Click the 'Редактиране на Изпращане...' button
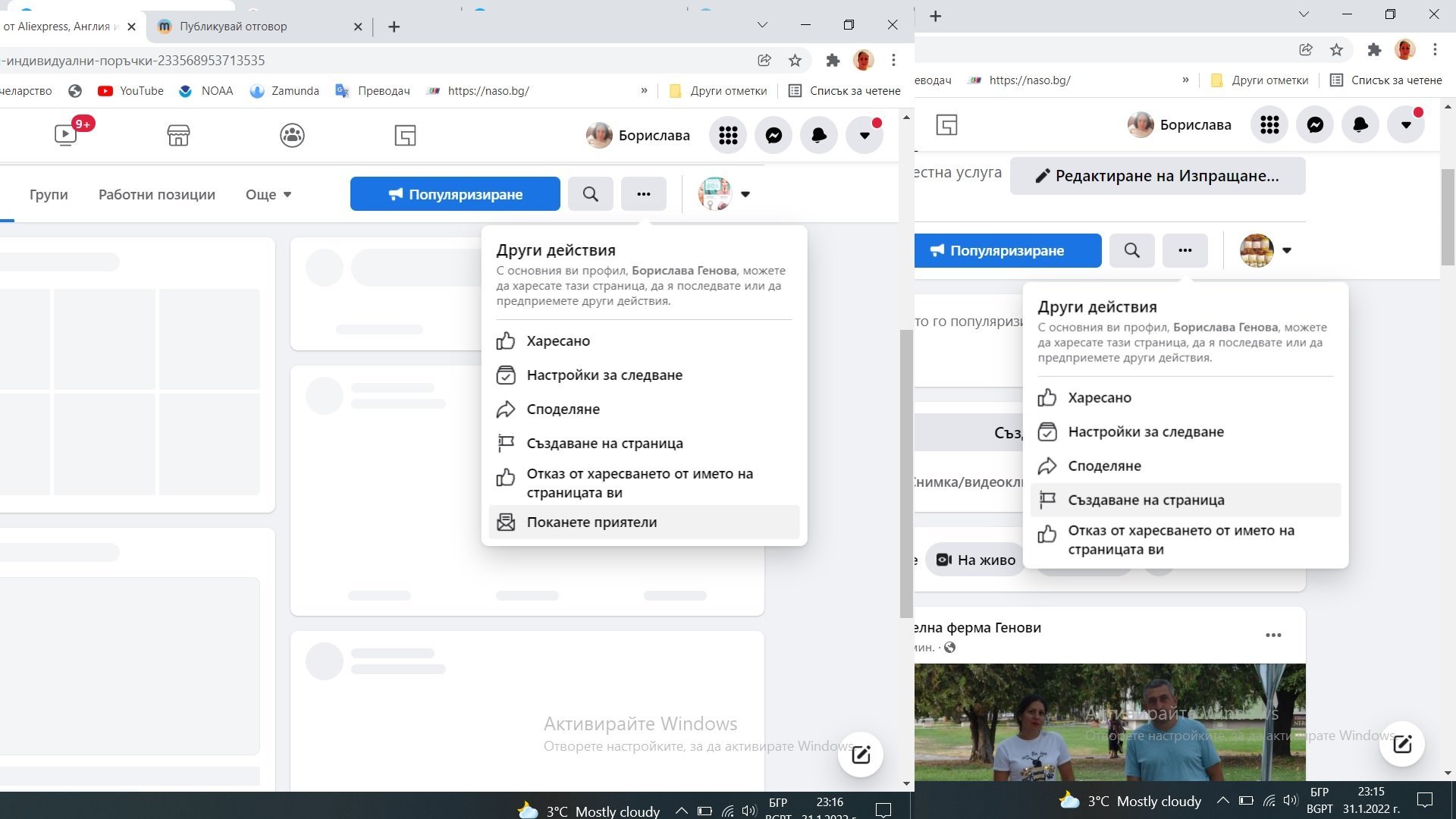The width and height of the screenshot is (1456, 819). click(x=1157, y=176)
